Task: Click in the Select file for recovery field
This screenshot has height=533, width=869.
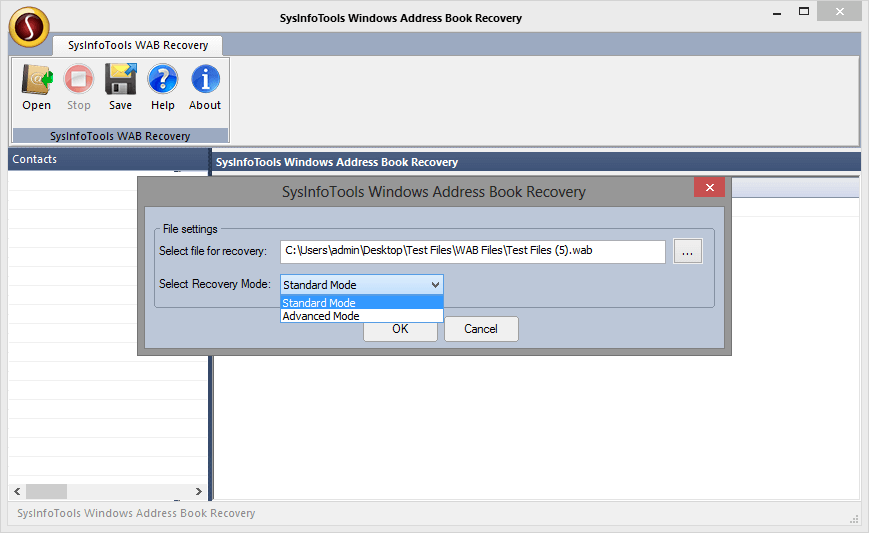Action: point(472,251)
